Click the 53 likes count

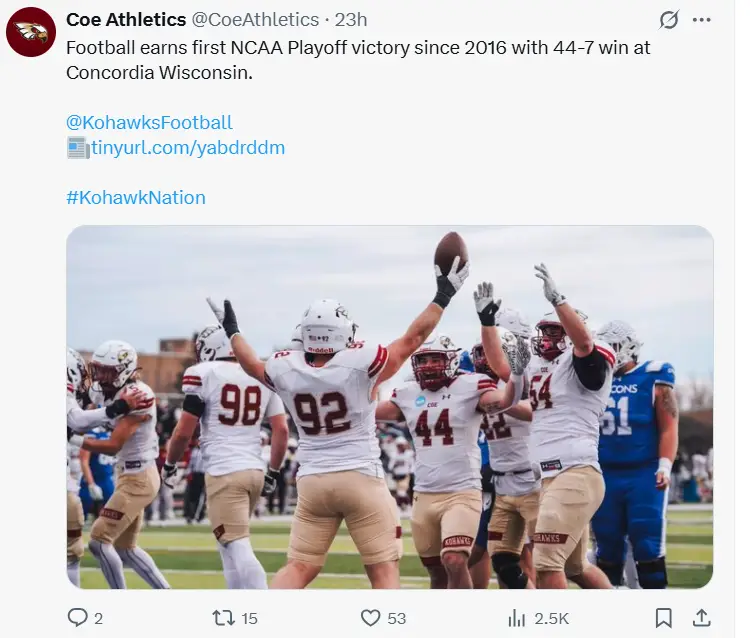(x=397, y=618)
